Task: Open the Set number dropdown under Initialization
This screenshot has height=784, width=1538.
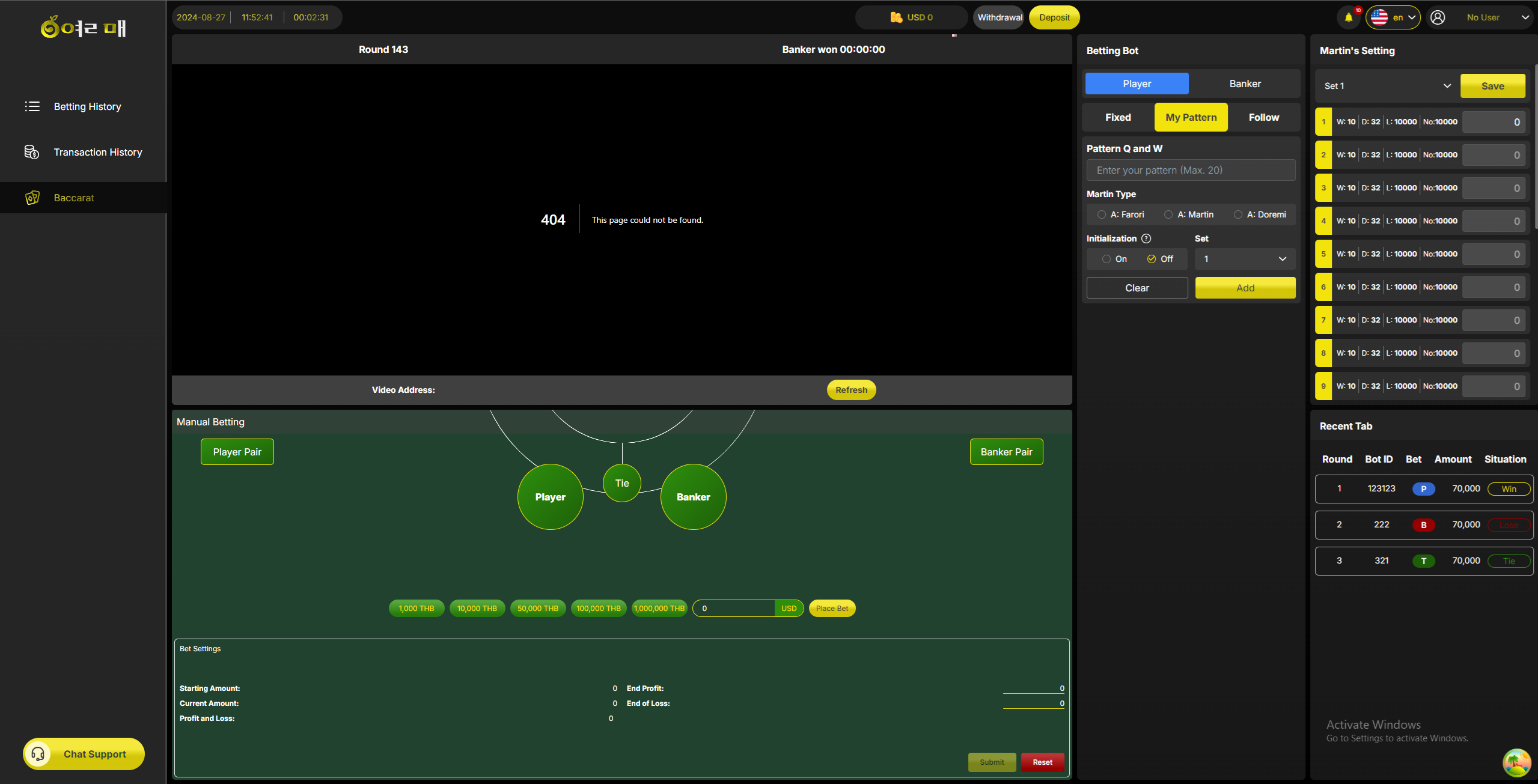Action: (x=1245, y=259)
